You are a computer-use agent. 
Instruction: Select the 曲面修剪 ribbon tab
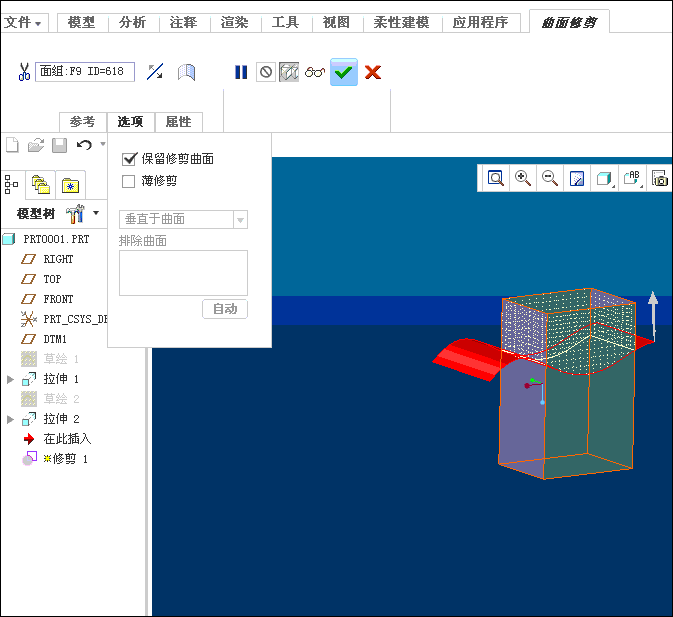(x=570, y=22)
